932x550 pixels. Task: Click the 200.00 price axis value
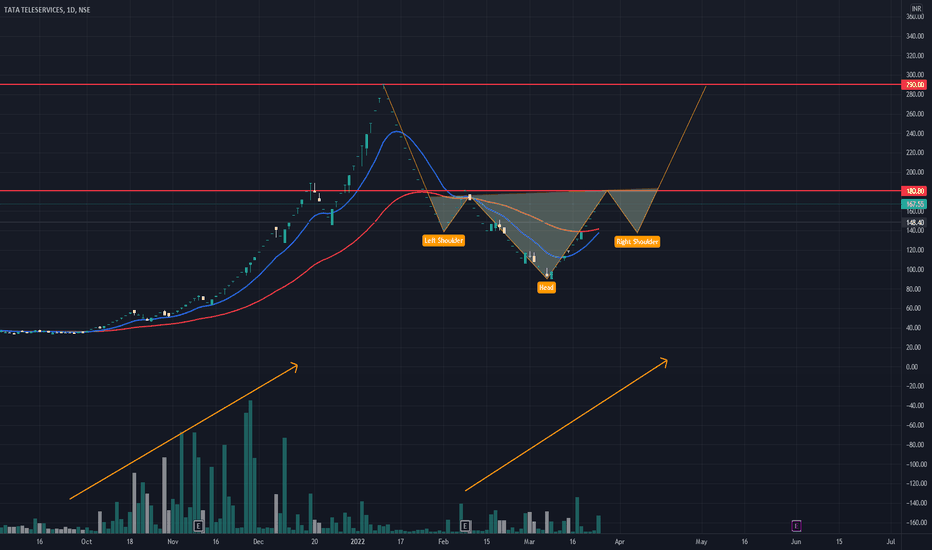coord(915,172)
